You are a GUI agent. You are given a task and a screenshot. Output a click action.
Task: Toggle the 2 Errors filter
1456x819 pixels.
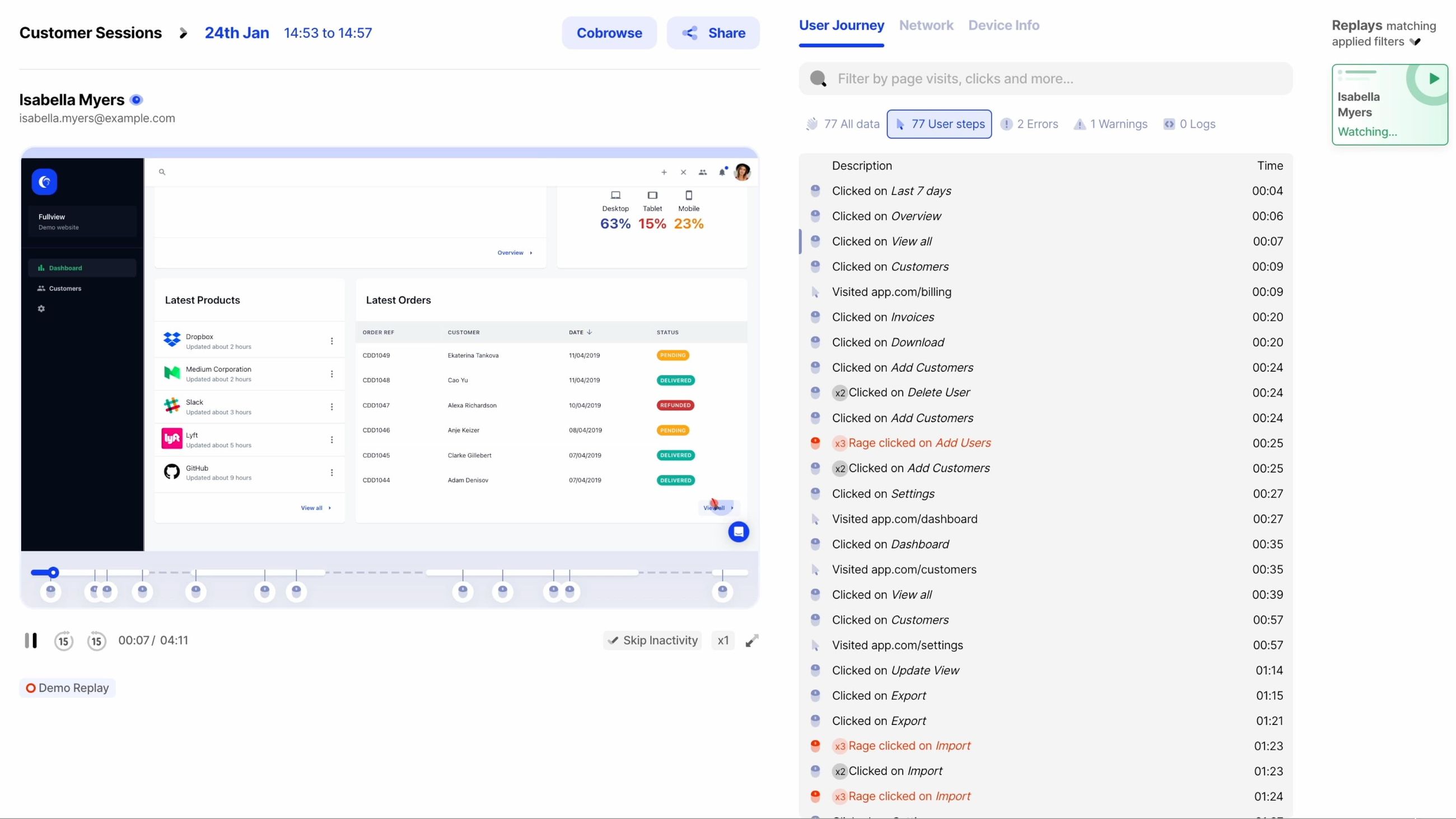point(1029,124)
